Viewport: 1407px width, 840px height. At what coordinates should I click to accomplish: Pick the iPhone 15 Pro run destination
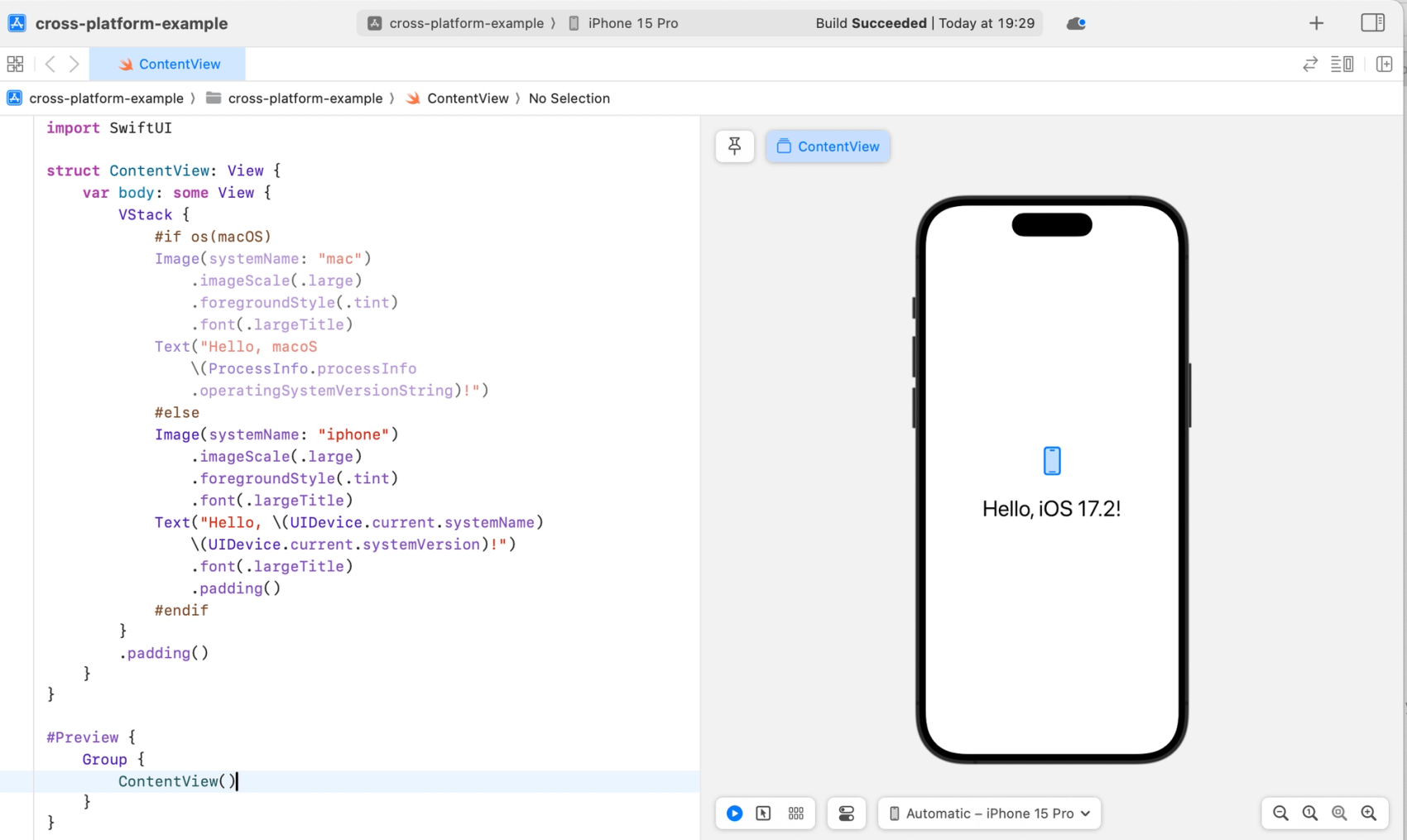click(623, 23)
